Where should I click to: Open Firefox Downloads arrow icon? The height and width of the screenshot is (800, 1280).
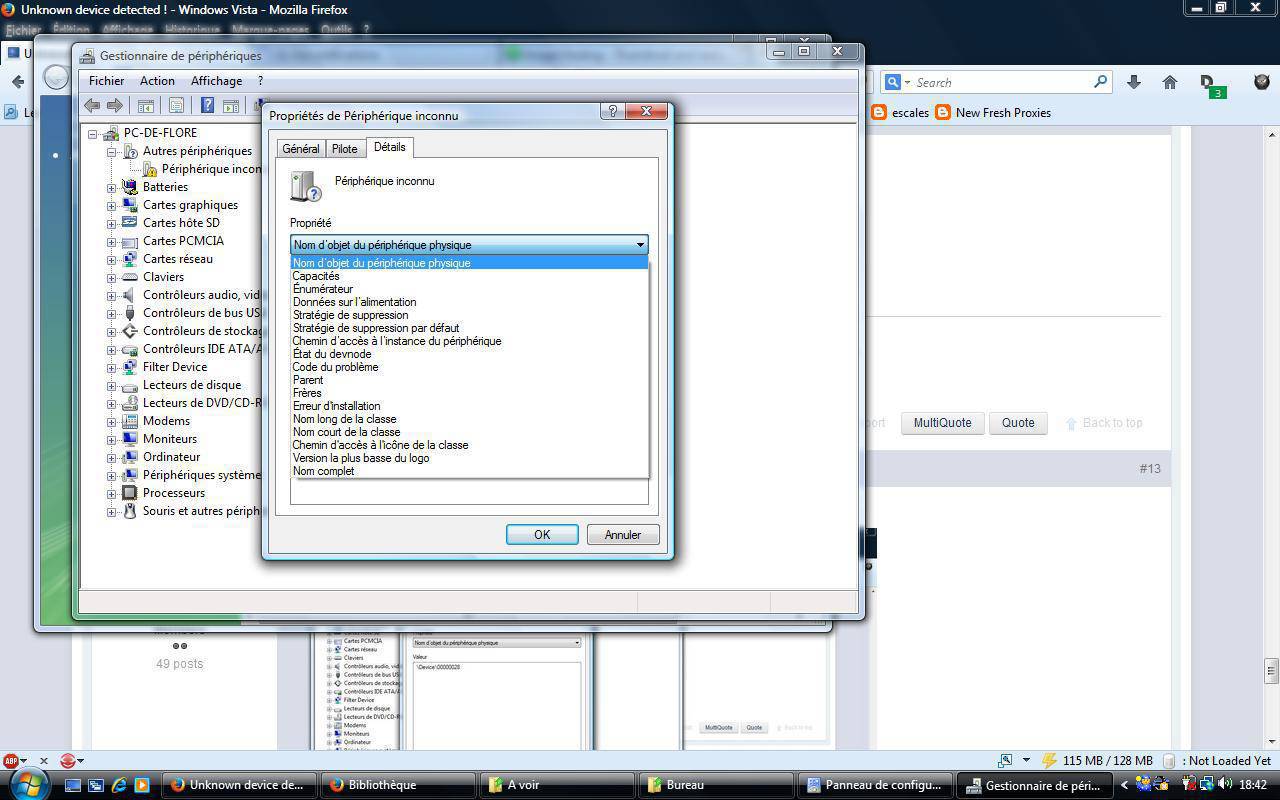point(1134,83)
